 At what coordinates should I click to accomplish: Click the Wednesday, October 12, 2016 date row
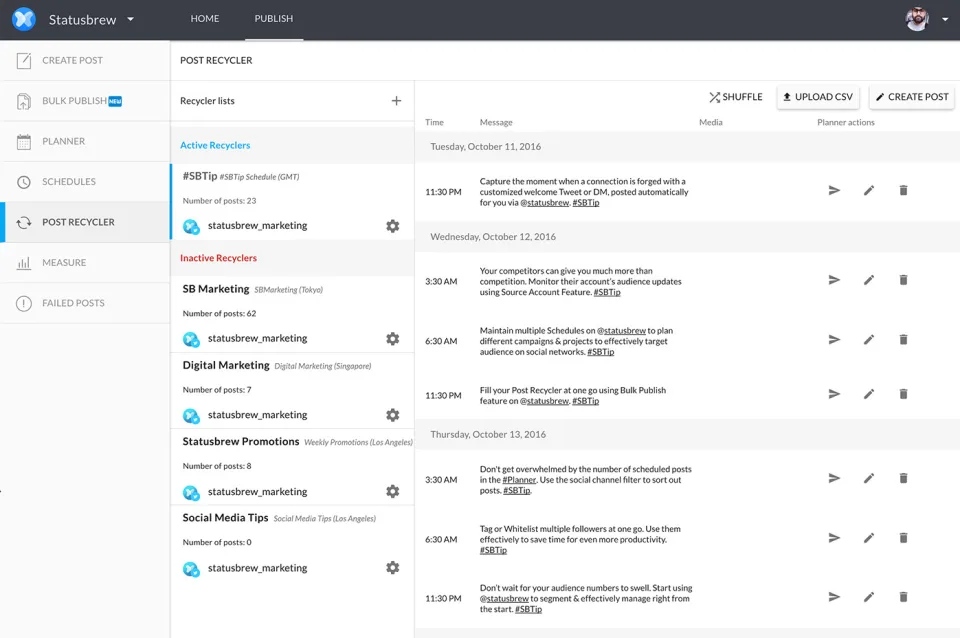687,236
